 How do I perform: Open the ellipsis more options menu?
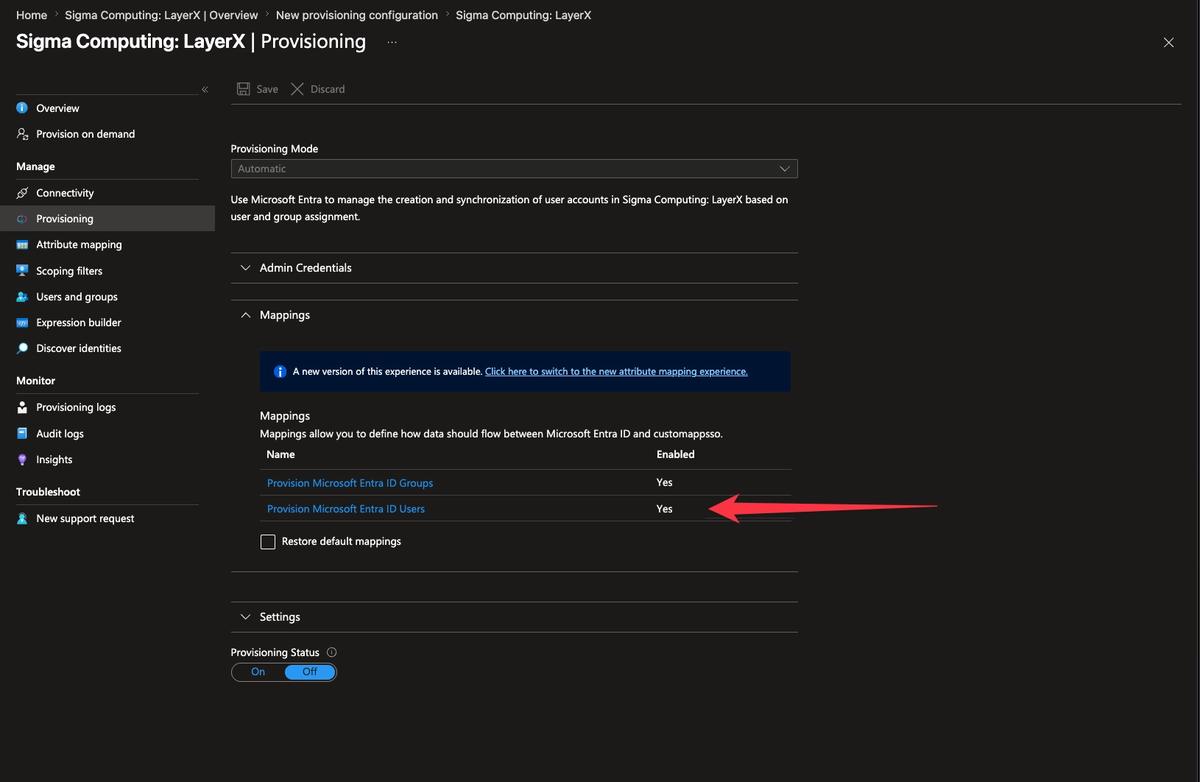coord(392,42)
